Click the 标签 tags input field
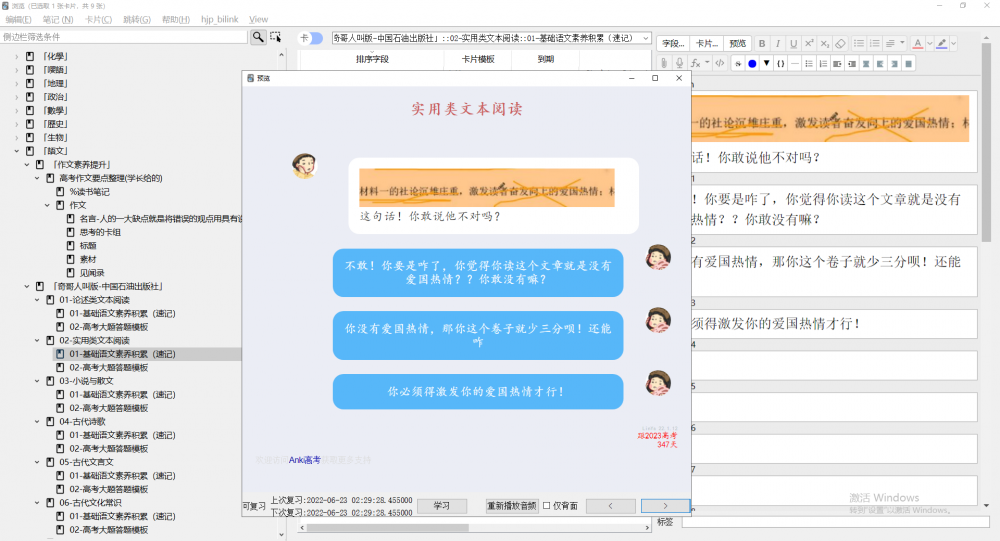The height and width of the screenshot is (541, 1000). pyautogui.click(x=835, y=522)
